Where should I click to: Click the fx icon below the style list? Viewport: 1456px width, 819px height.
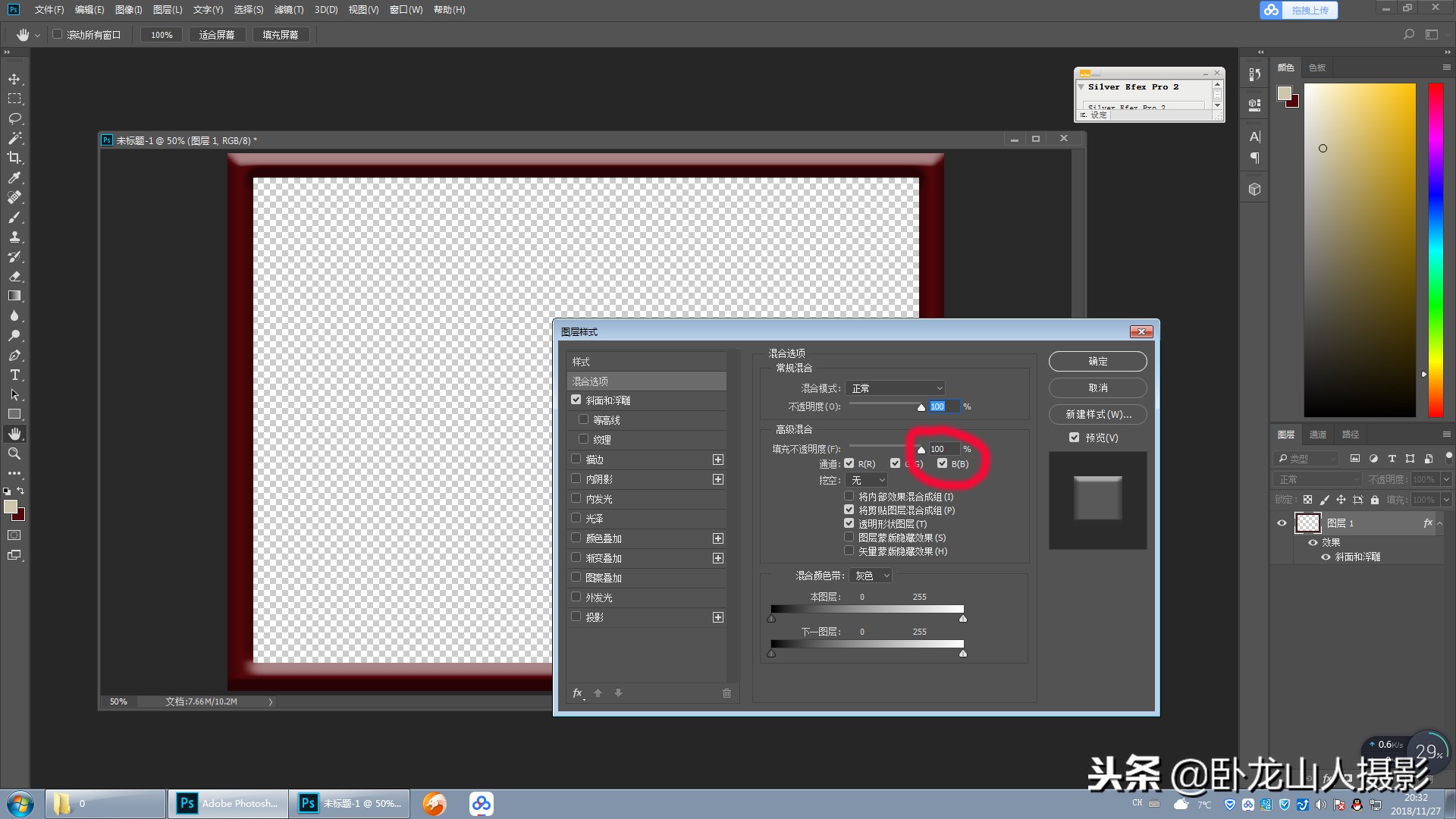click(x=578, y=692)
